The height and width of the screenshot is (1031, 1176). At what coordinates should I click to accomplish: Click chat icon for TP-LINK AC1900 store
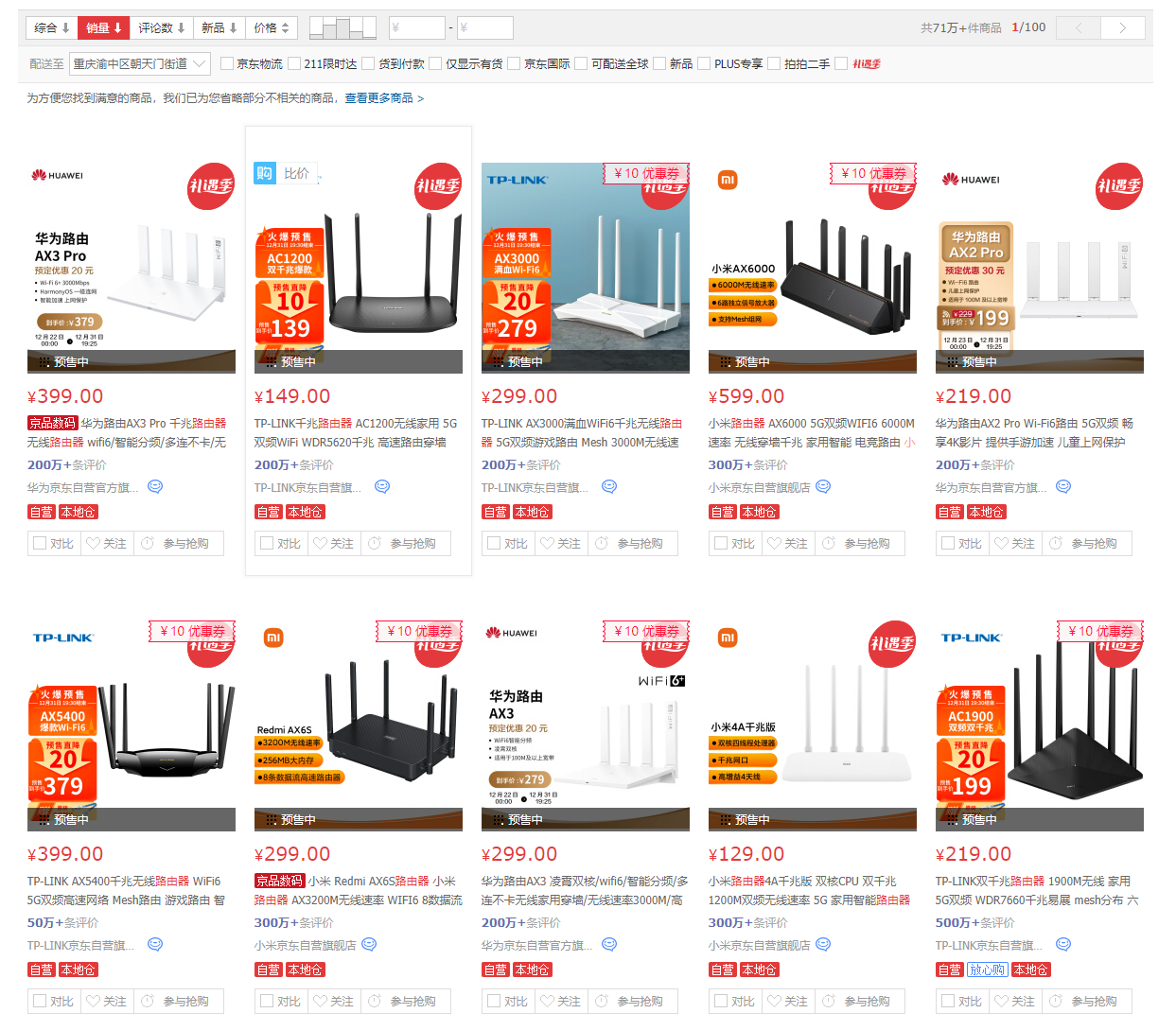(1063, 945)
